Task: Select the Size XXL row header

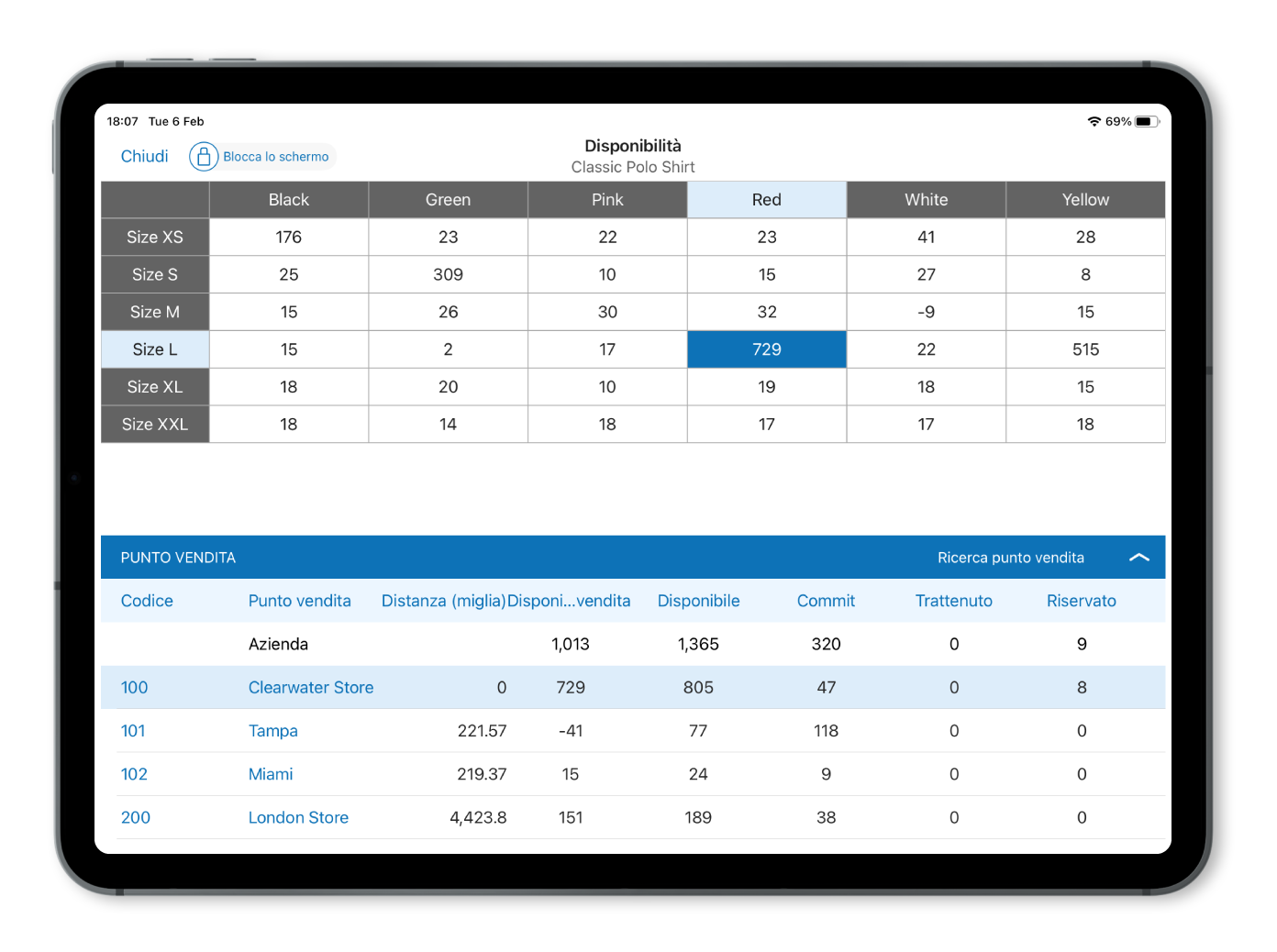Action: (155, 425)
